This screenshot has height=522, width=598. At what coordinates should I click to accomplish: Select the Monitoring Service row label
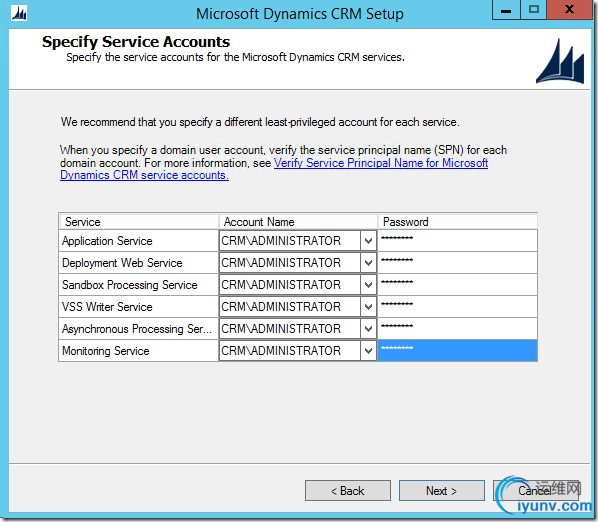106,351
